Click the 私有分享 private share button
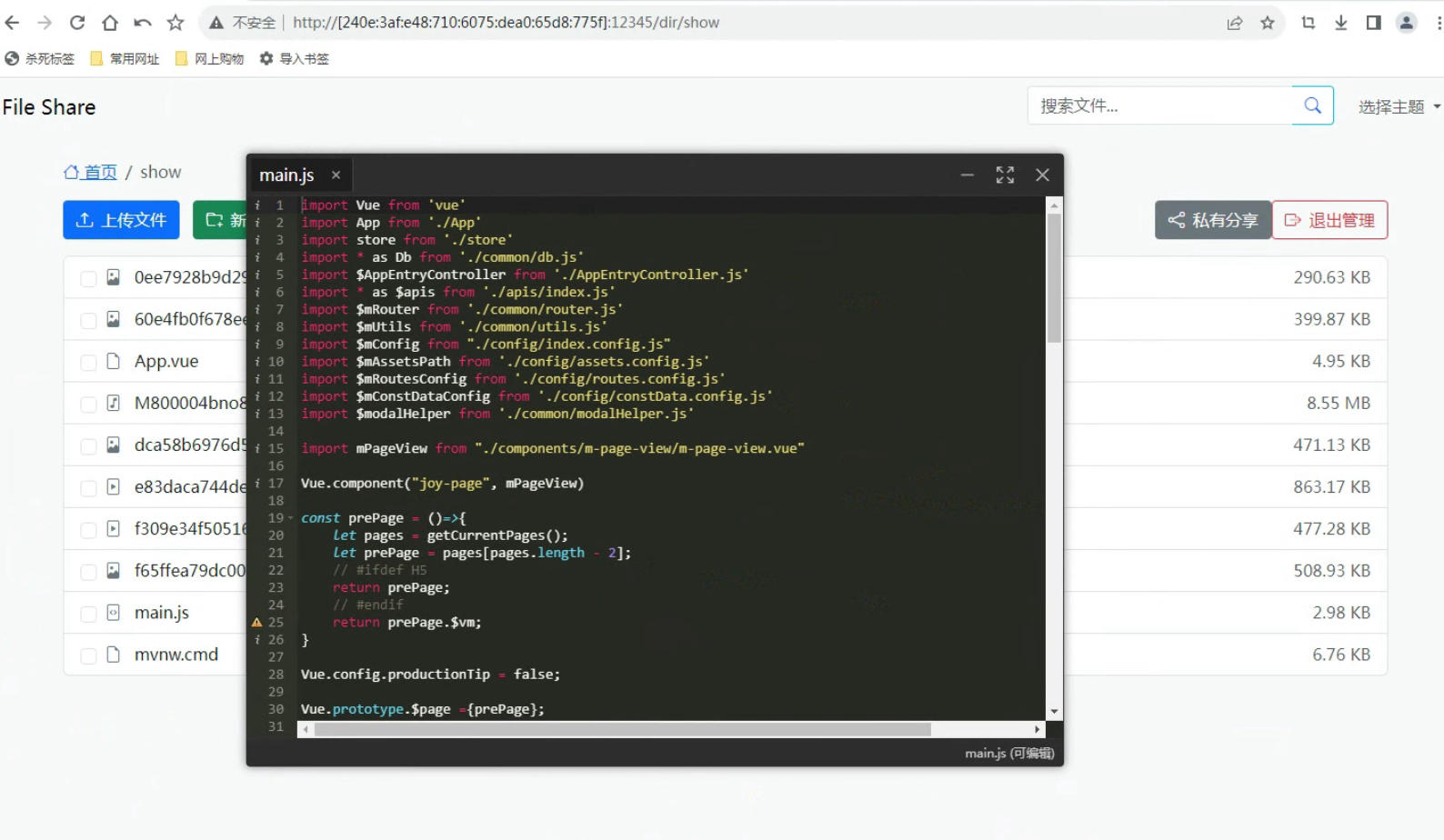Viewport: 1444px width, 840px height. (x=1213, y=220)
